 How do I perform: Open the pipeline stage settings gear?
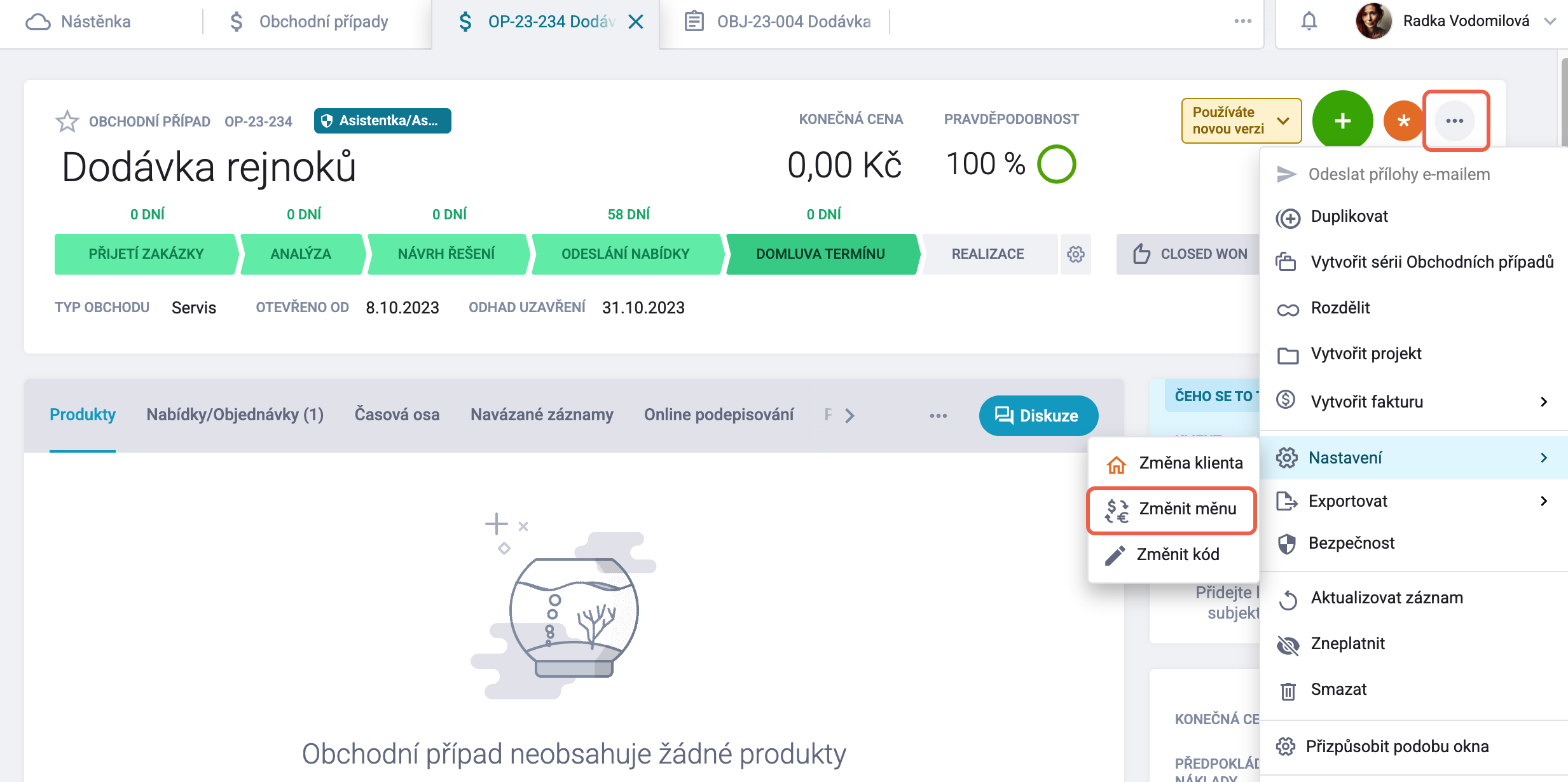point(1075,254)
